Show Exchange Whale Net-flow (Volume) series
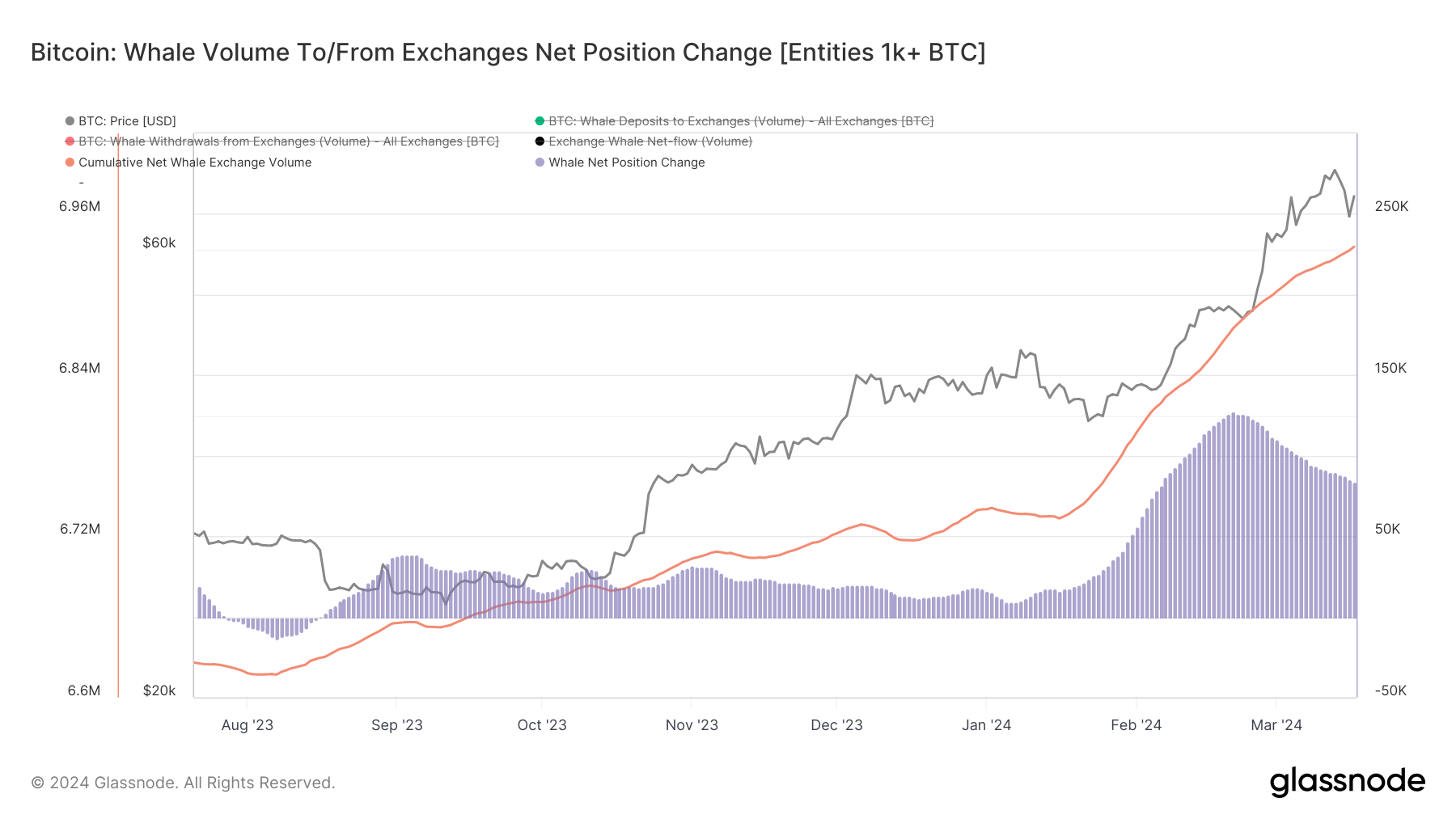The image size is (1456, 819). tap(644, 141)
